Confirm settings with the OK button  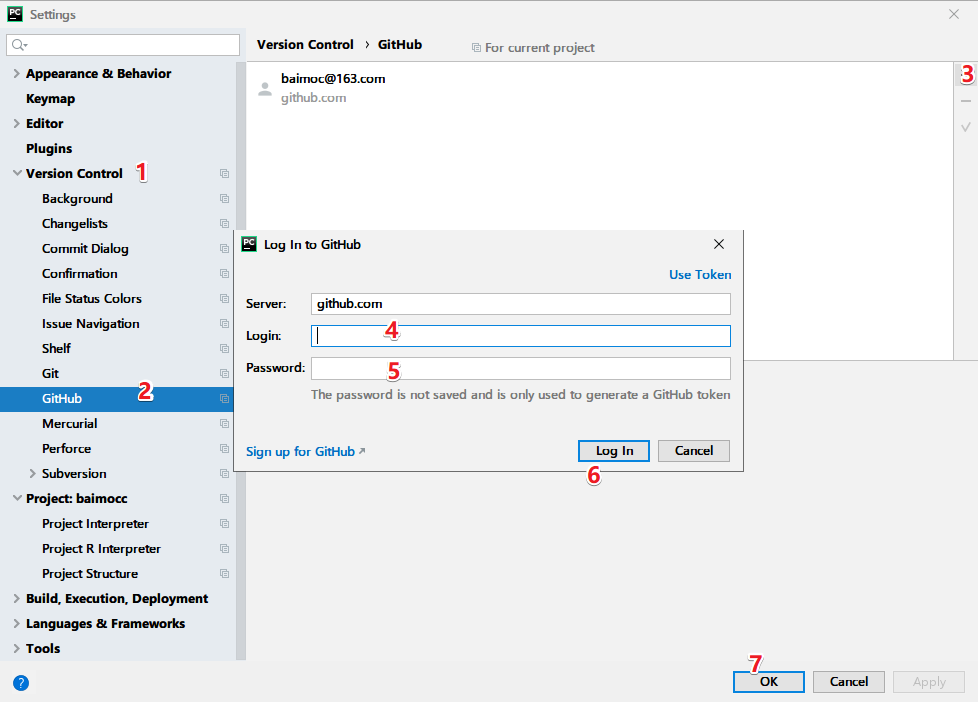768,682
